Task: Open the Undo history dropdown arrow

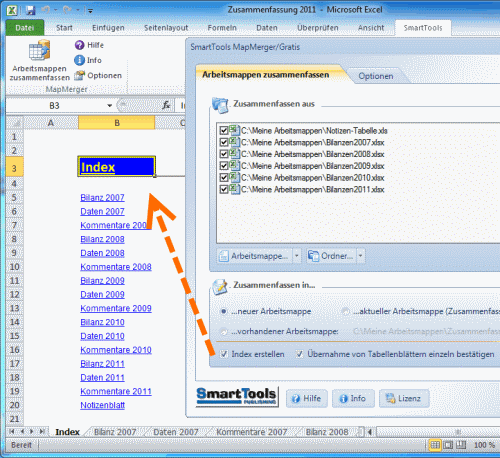Action: pos(55,10)
